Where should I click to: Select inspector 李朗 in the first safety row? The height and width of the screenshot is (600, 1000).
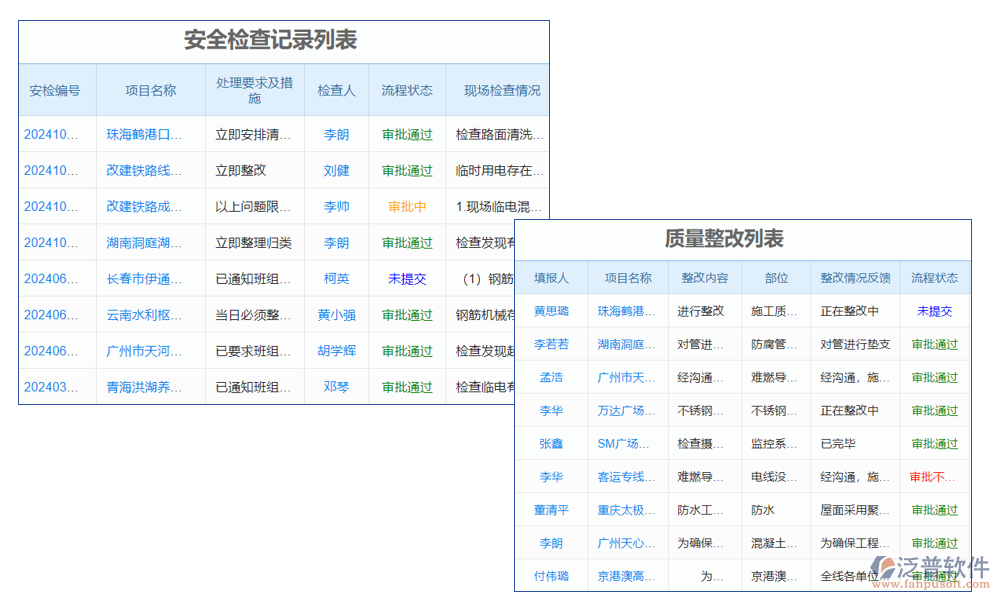tap(337, 134)
